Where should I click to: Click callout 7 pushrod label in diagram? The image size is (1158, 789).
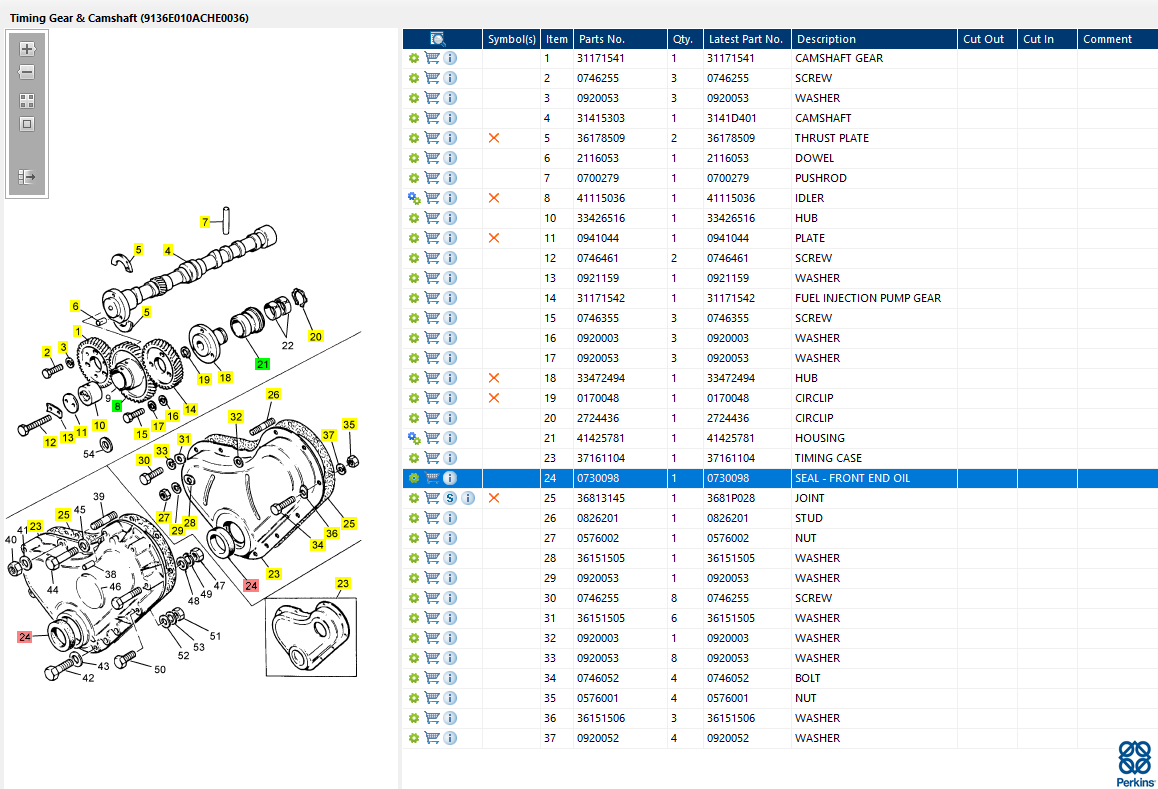coord(205,222)
